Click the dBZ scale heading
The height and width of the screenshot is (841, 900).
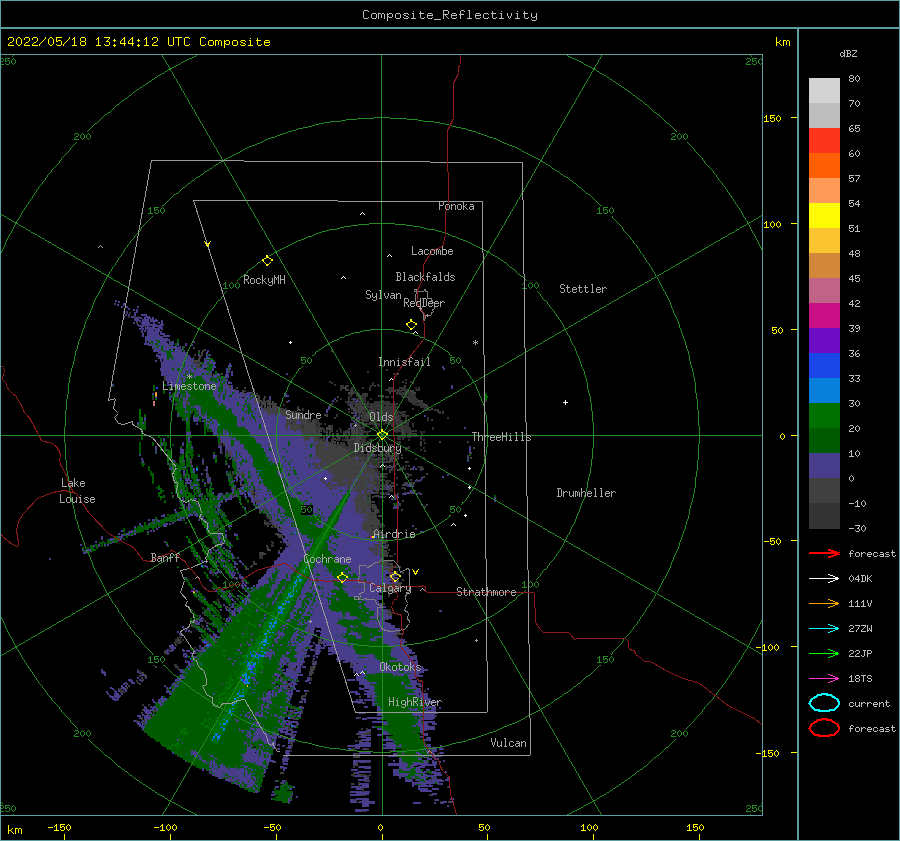[x=848, y=53]
